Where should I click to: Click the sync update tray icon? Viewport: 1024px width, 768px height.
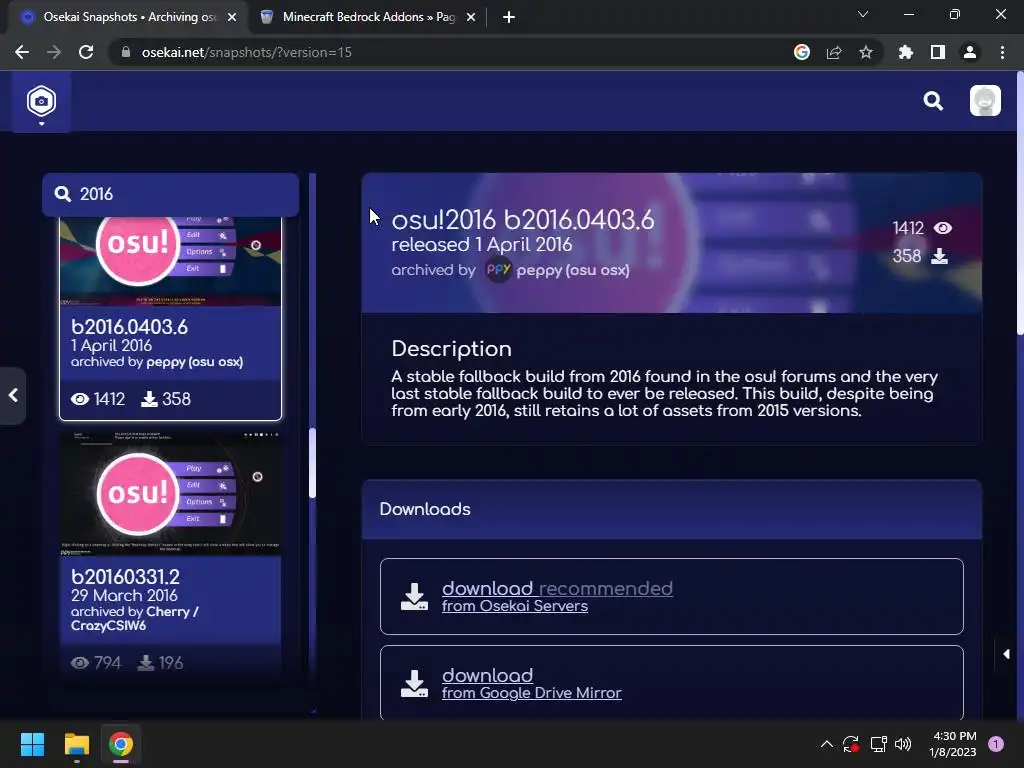pos(851,744)
